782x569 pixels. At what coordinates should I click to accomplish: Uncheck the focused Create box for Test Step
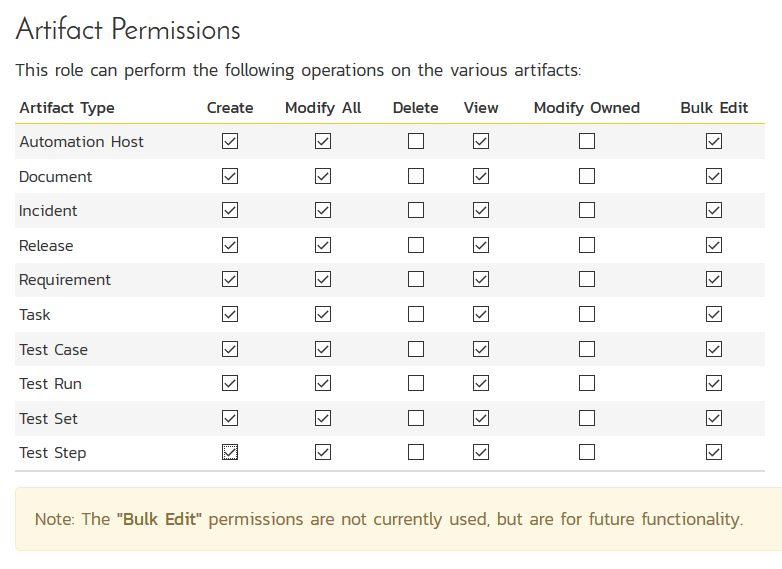coord(230,452)
